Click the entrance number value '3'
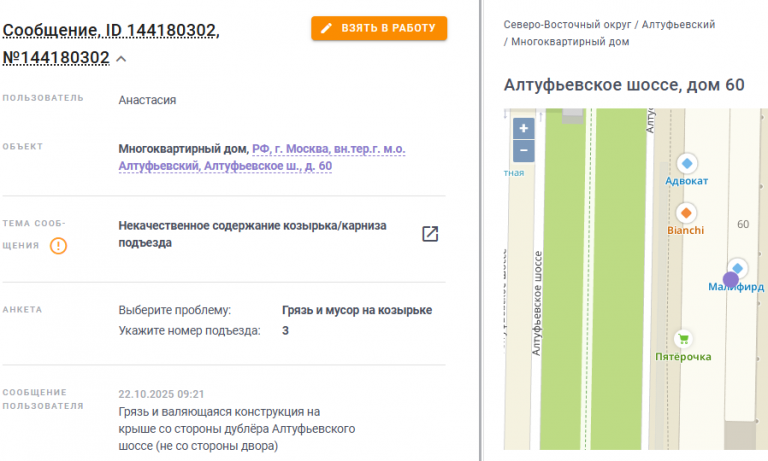Screen dimensions: 768x461 (x=285, y=331)
